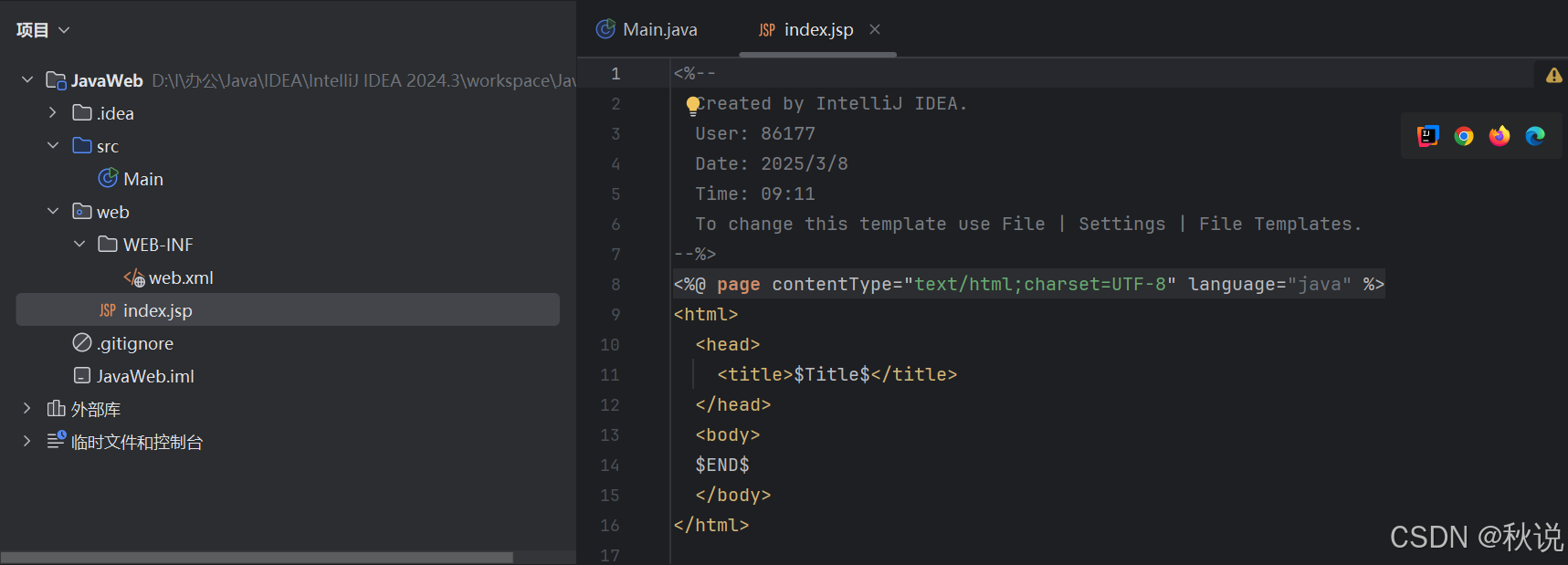Collapse the JavaWeb project root node

pos(27,80)
